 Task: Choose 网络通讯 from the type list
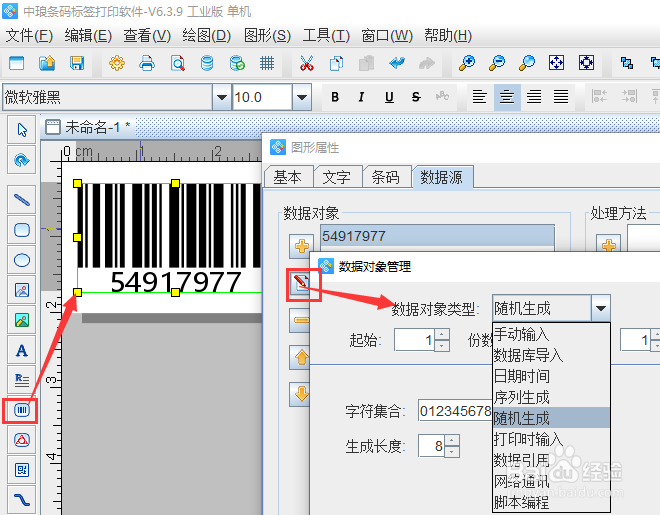[x=551, y=481]
